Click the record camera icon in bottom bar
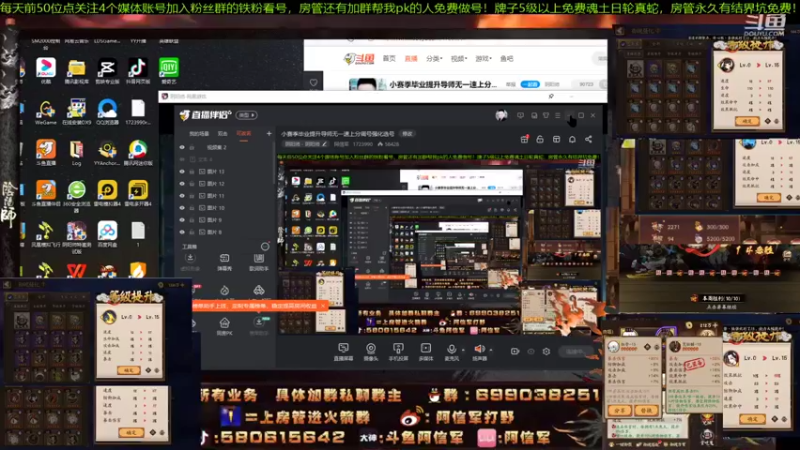 pyautogui.click(x=515, y=352)
